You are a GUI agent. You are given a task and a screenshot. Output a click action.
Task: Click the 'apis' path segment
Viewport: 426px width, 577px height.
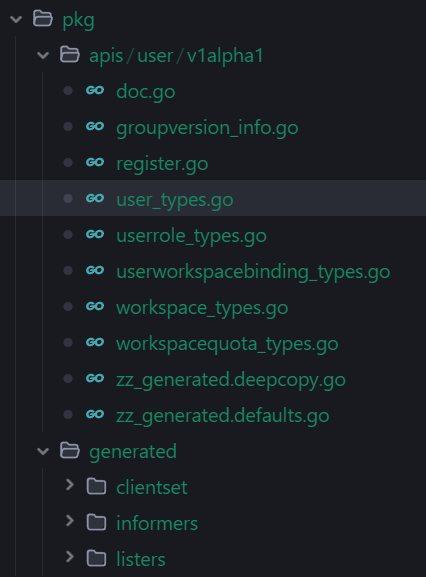tap(106, 57)
